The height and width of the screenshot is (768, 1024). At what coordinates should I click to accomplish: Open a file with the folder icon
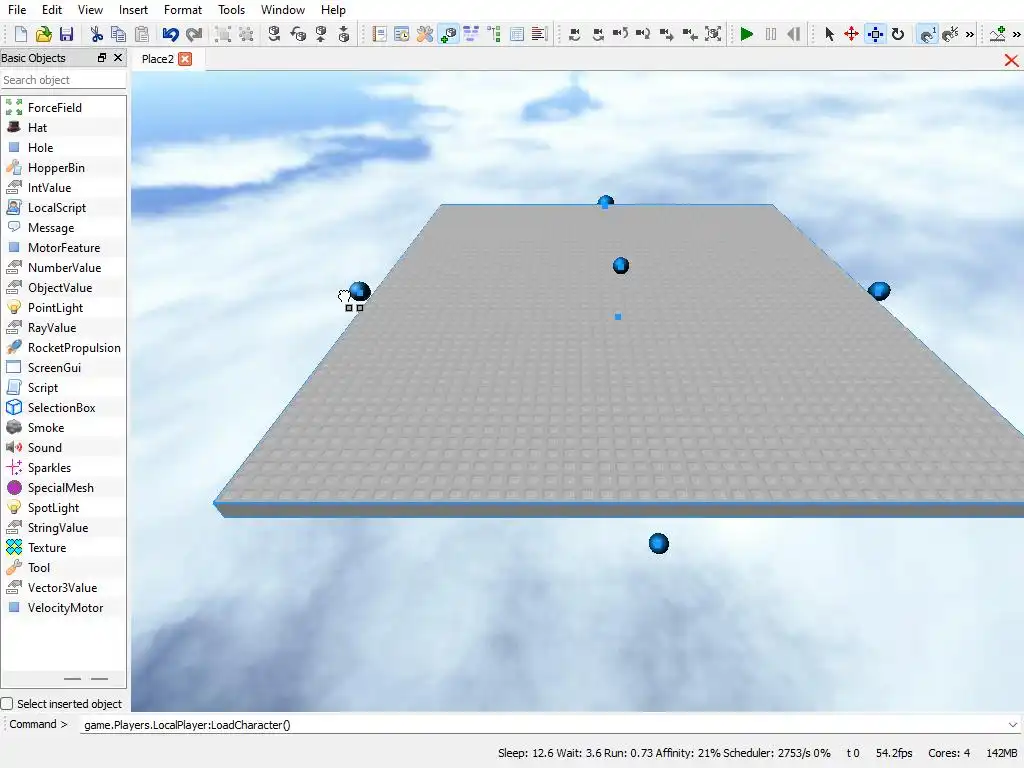(x=43, y=34)
